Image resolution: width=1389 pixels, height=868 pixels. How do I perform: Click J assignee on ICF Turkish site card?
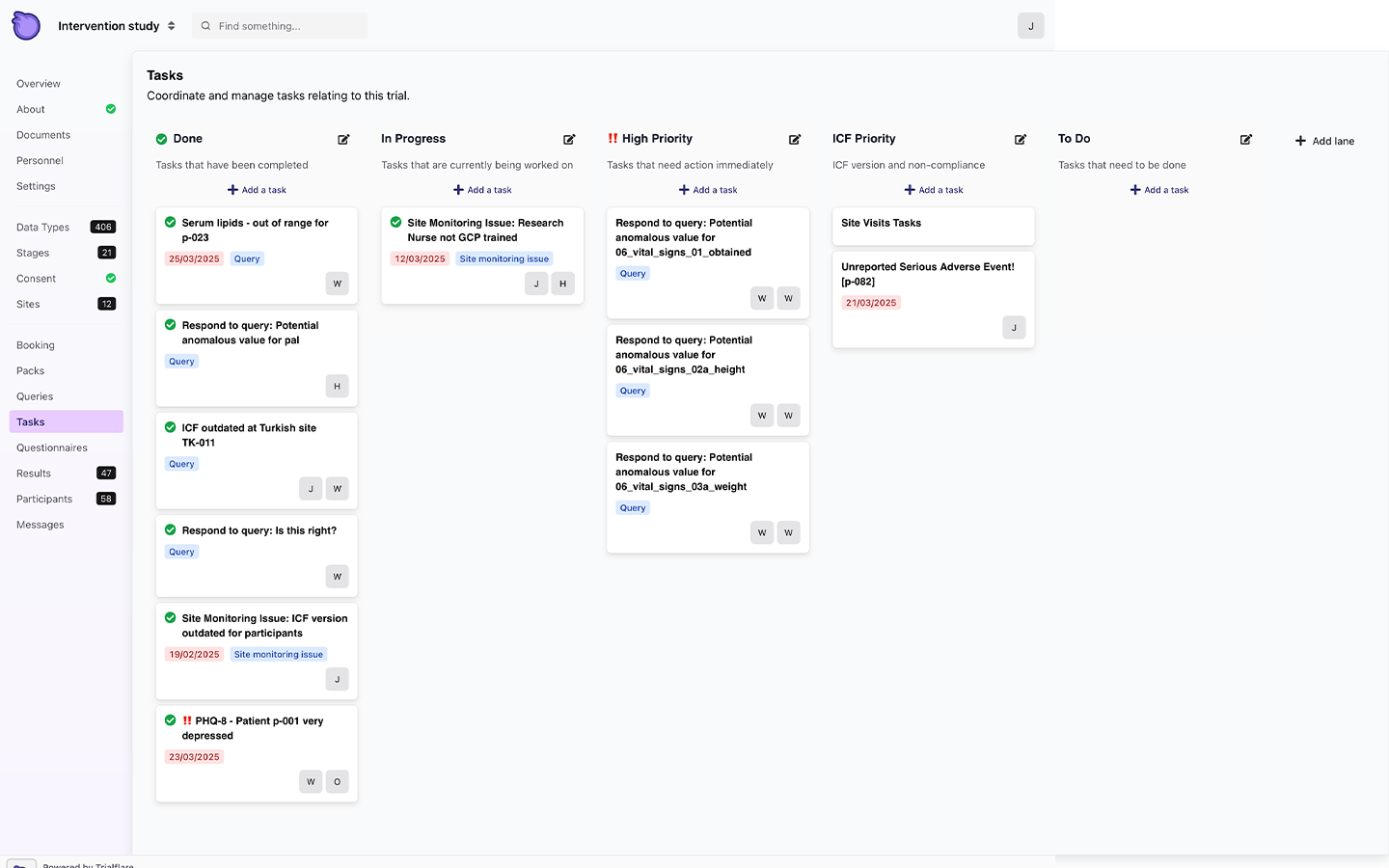click(311, 489)
